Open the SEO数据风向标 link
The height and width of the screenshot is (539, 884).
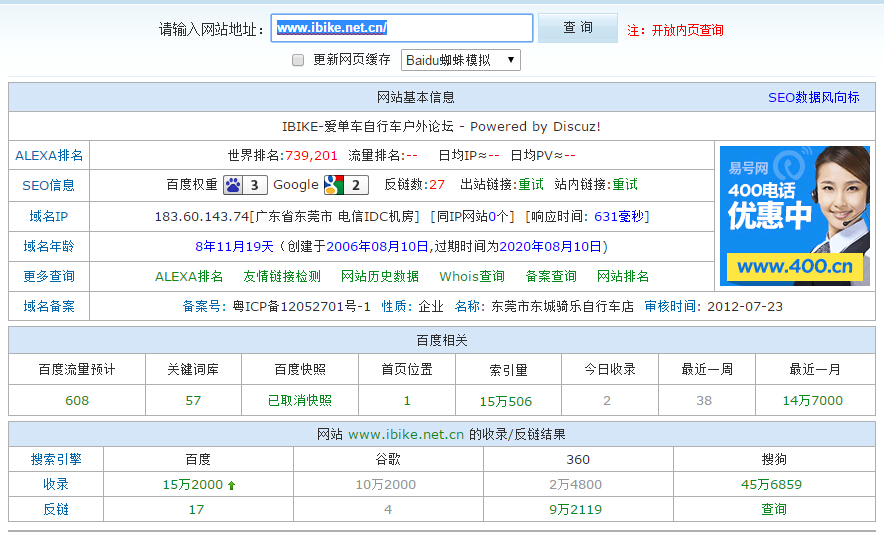point(814,98)
